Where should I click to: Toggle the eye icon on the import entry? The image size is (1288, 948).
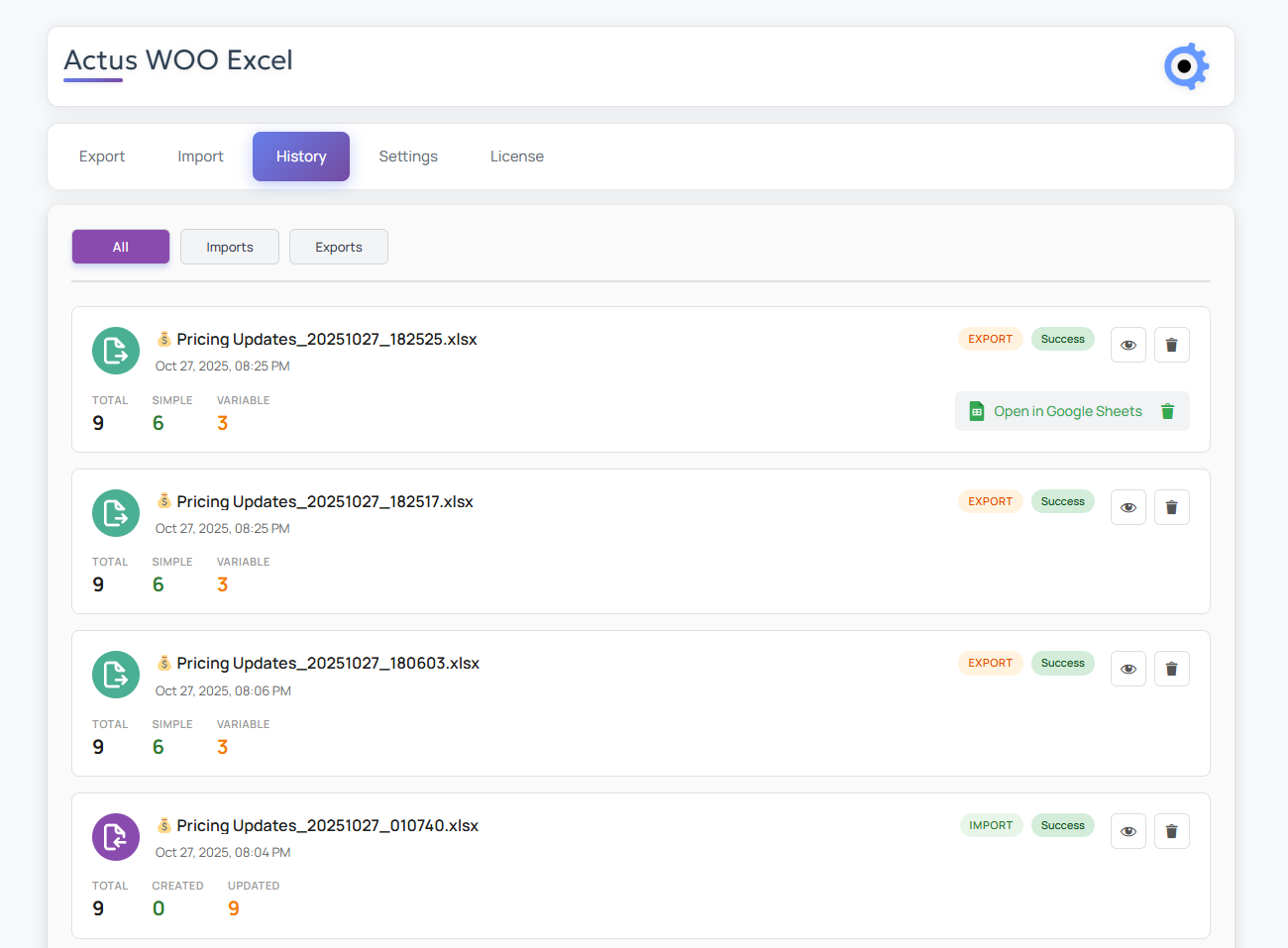1127,830
